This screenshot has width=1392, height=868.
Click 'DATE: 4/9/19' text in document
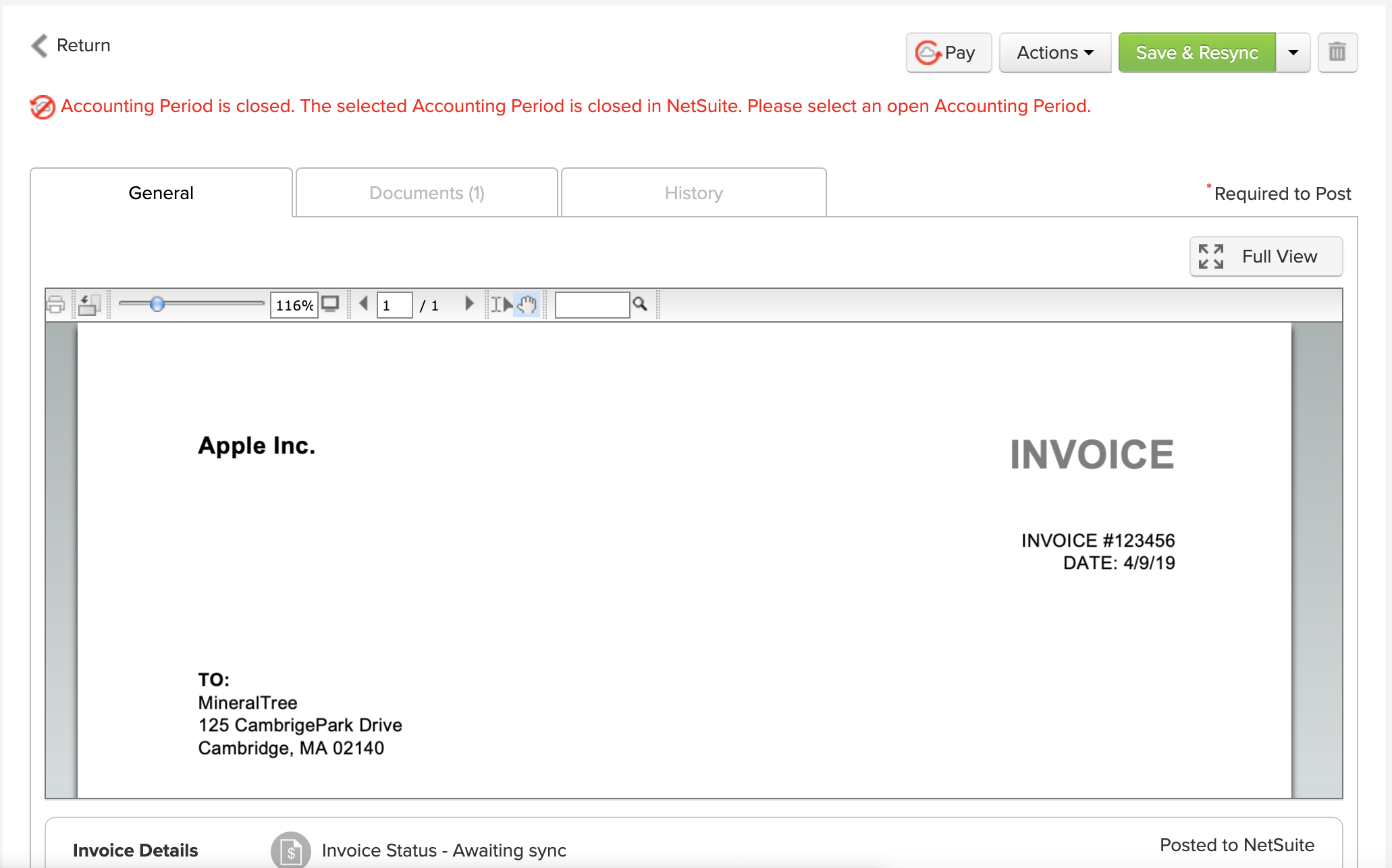coord(1119,563)
